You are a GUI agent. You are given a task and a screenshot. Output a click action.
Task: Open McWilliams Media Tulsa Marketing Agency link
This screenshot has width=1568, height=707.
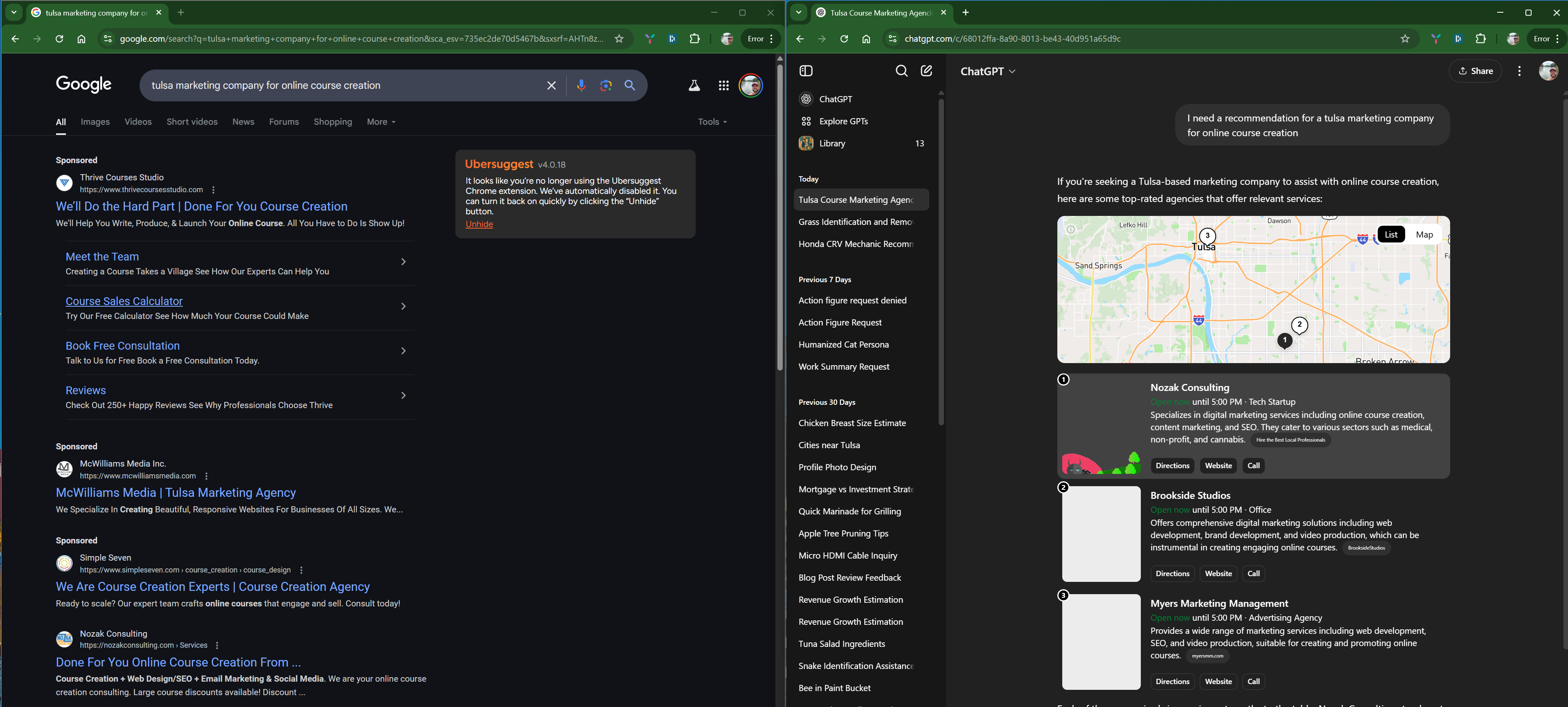(175, 493)
